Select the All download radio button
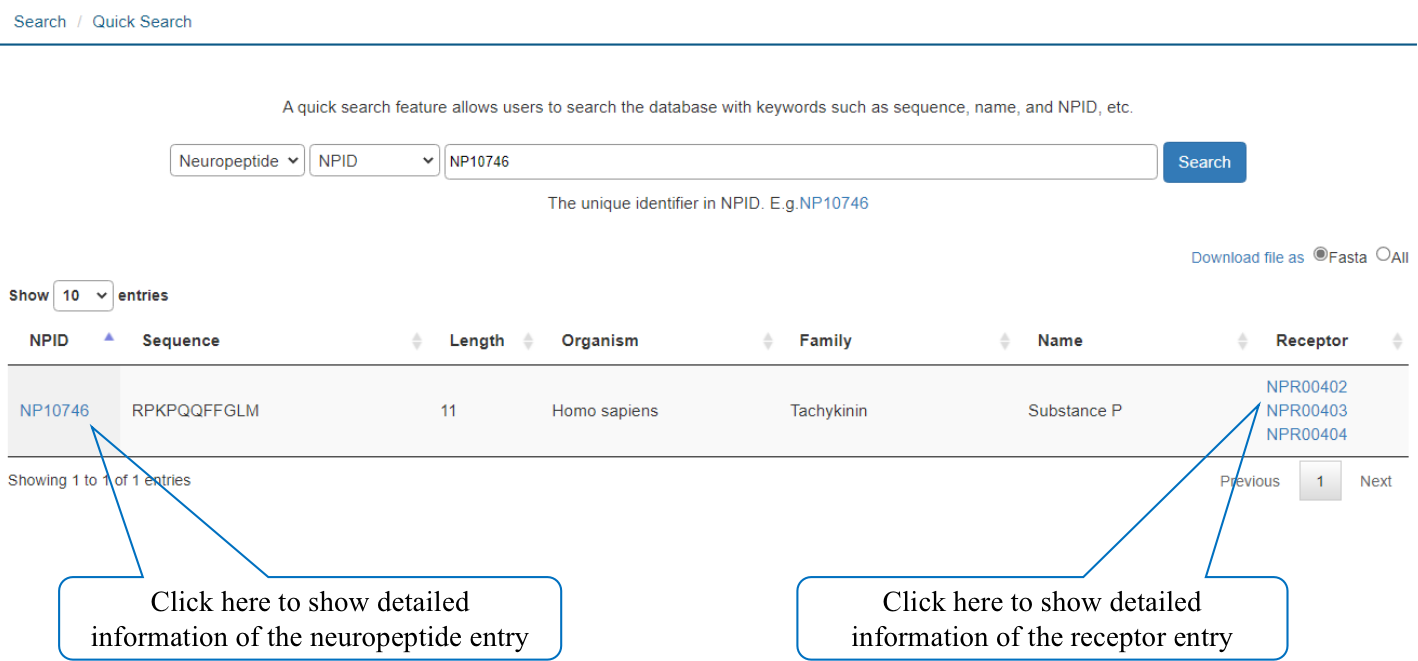Image resolution: width=1418 pixels, height=661 pixels. [x=1383, y=255]
